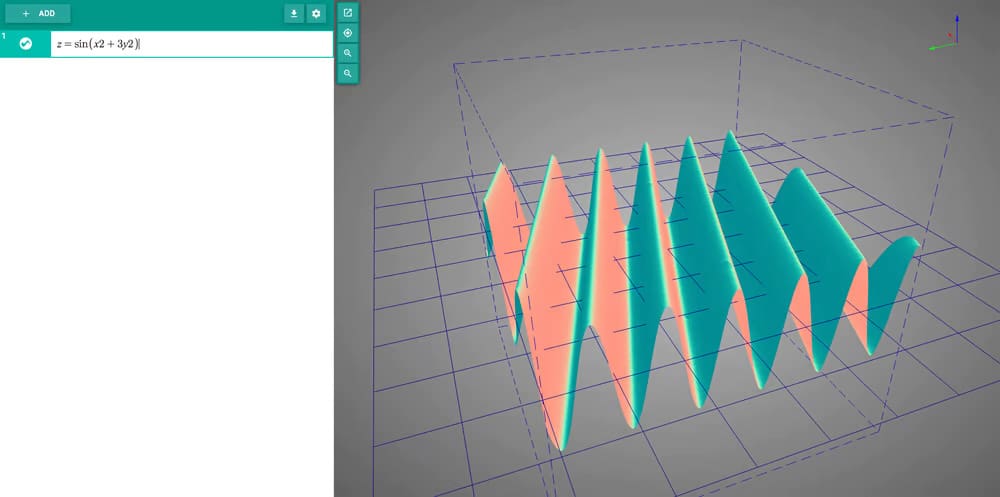Click the download icon in the header

point(294,14)
